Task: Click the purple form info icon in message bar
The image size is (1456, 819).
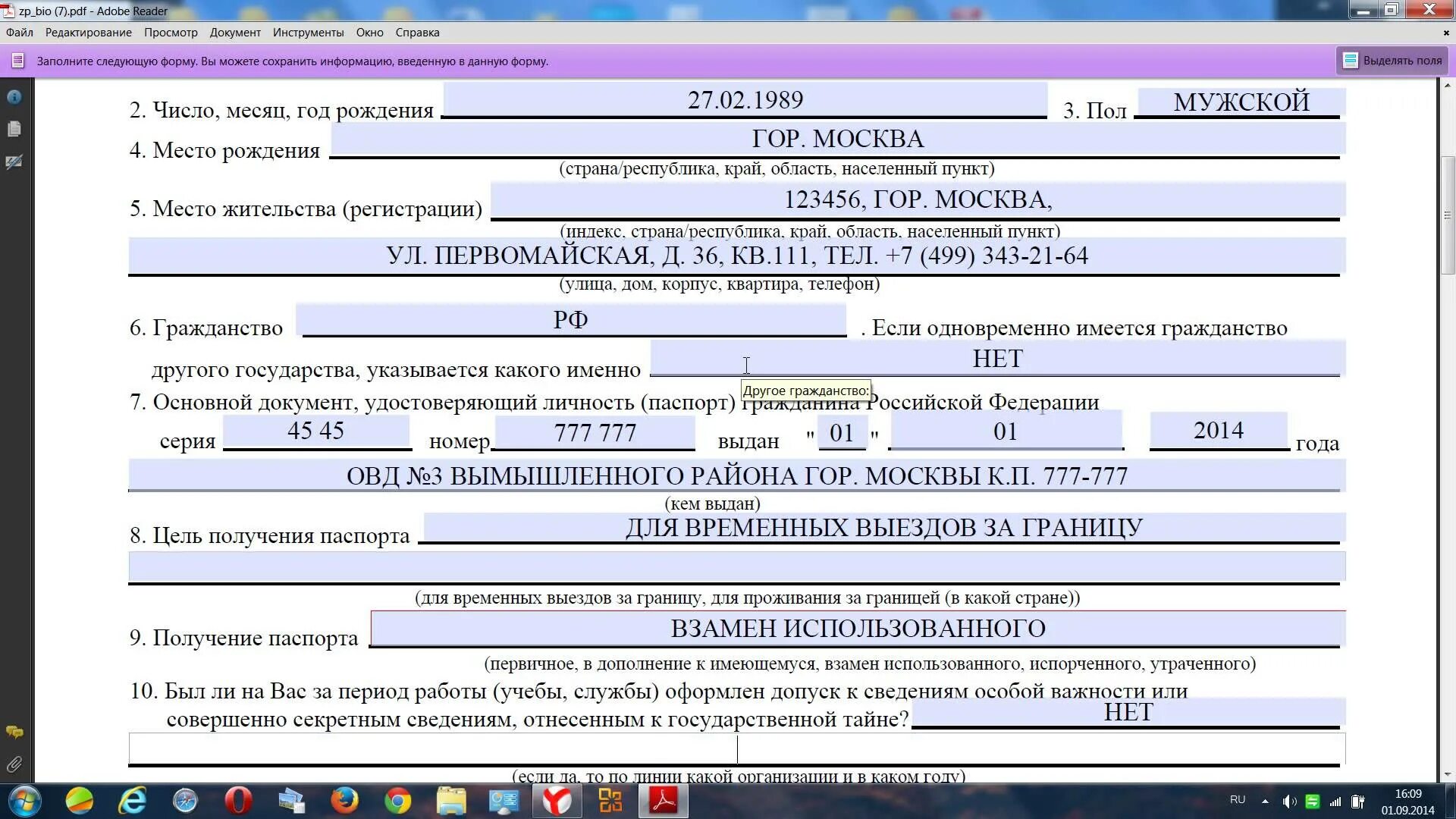Action: coord(18,61)
